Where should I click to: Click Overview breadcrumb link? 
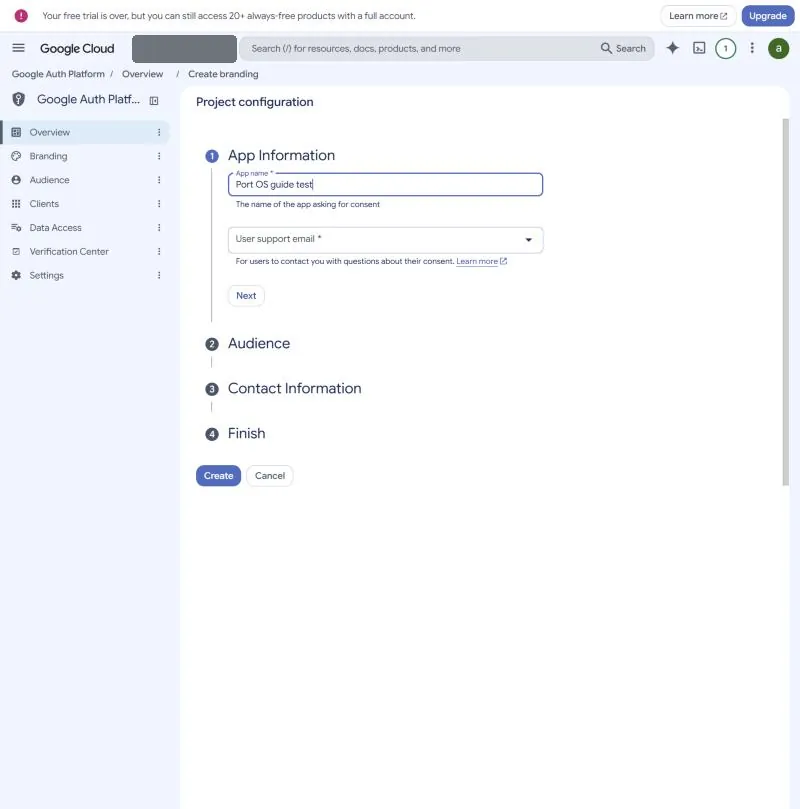[142, 74]
